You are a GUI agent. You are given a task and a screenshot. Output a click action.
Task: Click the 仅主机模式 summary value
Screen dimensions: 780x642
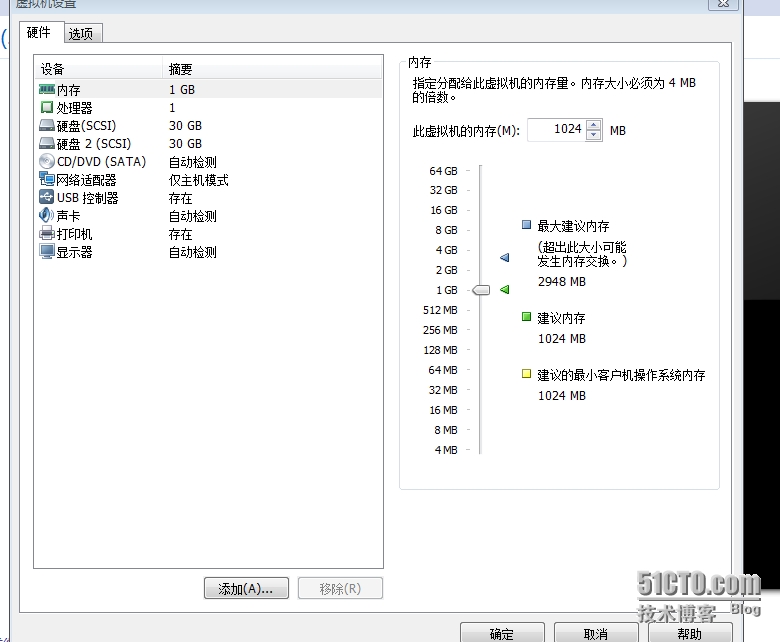coord(198,180)
